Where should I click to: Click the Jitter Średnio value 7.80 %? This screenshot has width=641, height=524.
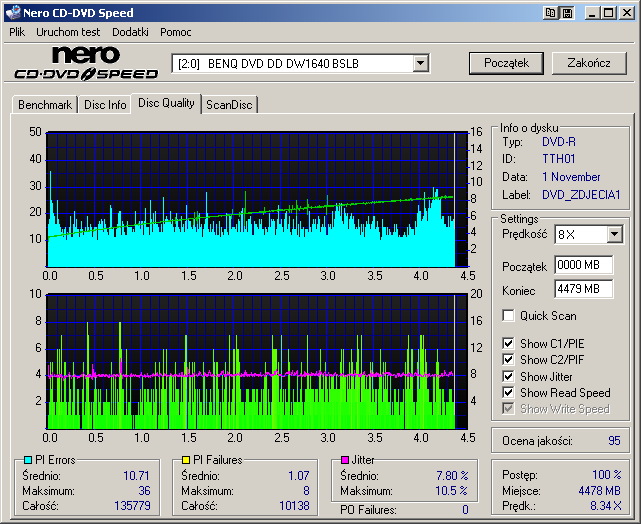click(452, 475)
